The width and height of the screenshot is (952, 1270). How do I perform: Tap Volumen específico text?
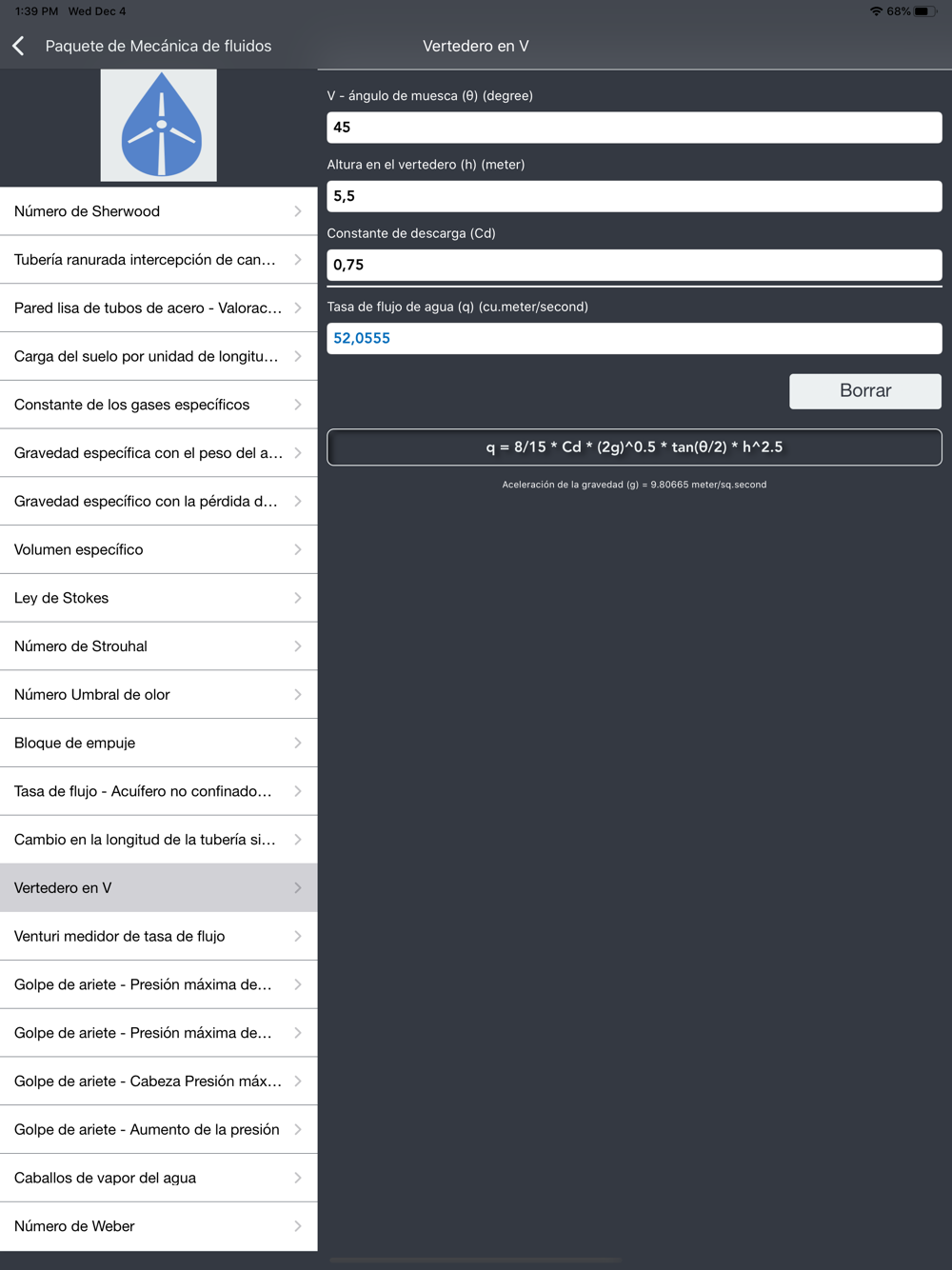point(79,550)
